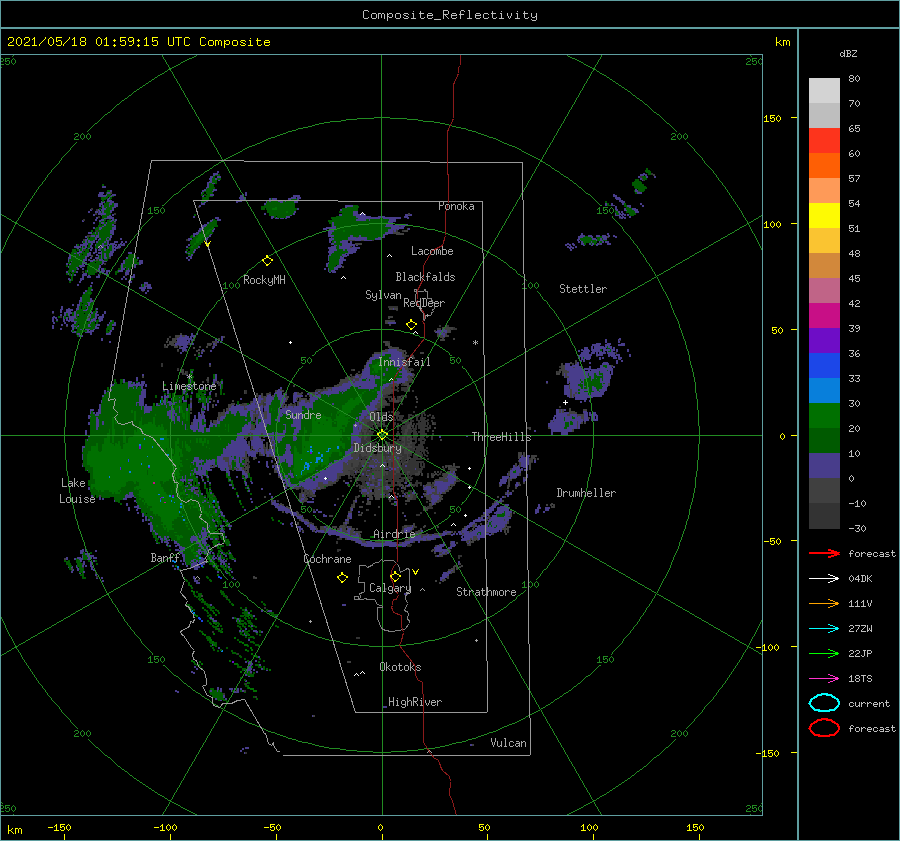Click the Innisfail city label
Image resolution: width=900 pixels, height=841 pixels.
tap(404, 362)
